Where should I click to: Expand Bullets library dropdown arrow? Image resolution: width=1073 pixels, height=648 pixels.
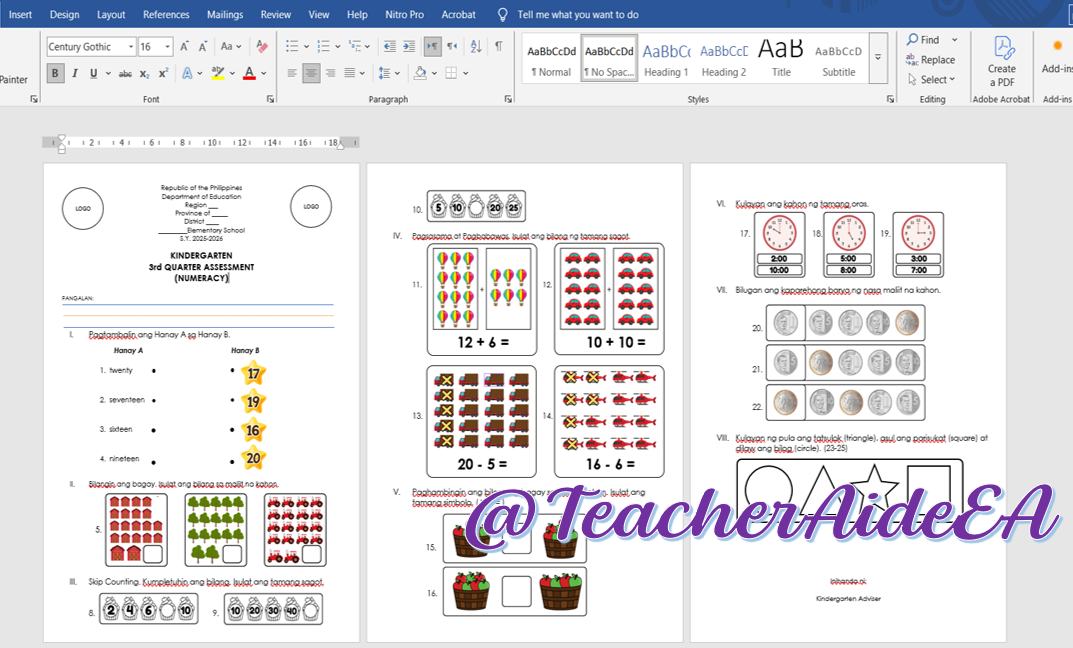(x=306, y=47)
